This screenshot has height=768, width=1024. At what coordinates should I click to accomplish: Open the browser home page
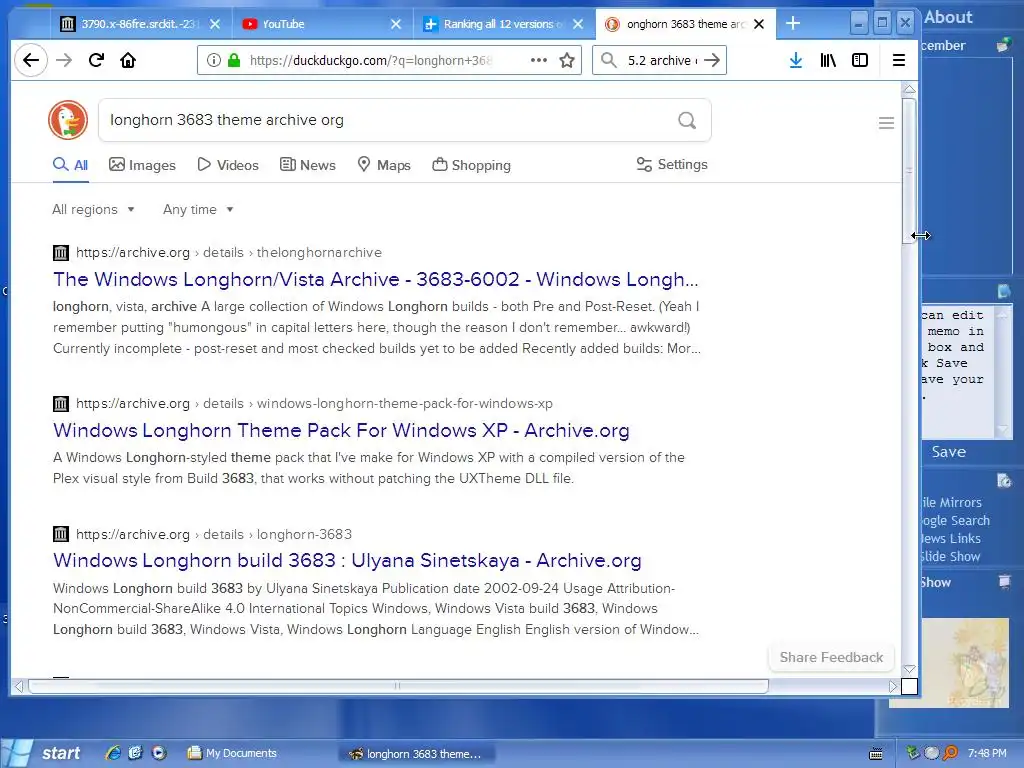click(128, 61)
